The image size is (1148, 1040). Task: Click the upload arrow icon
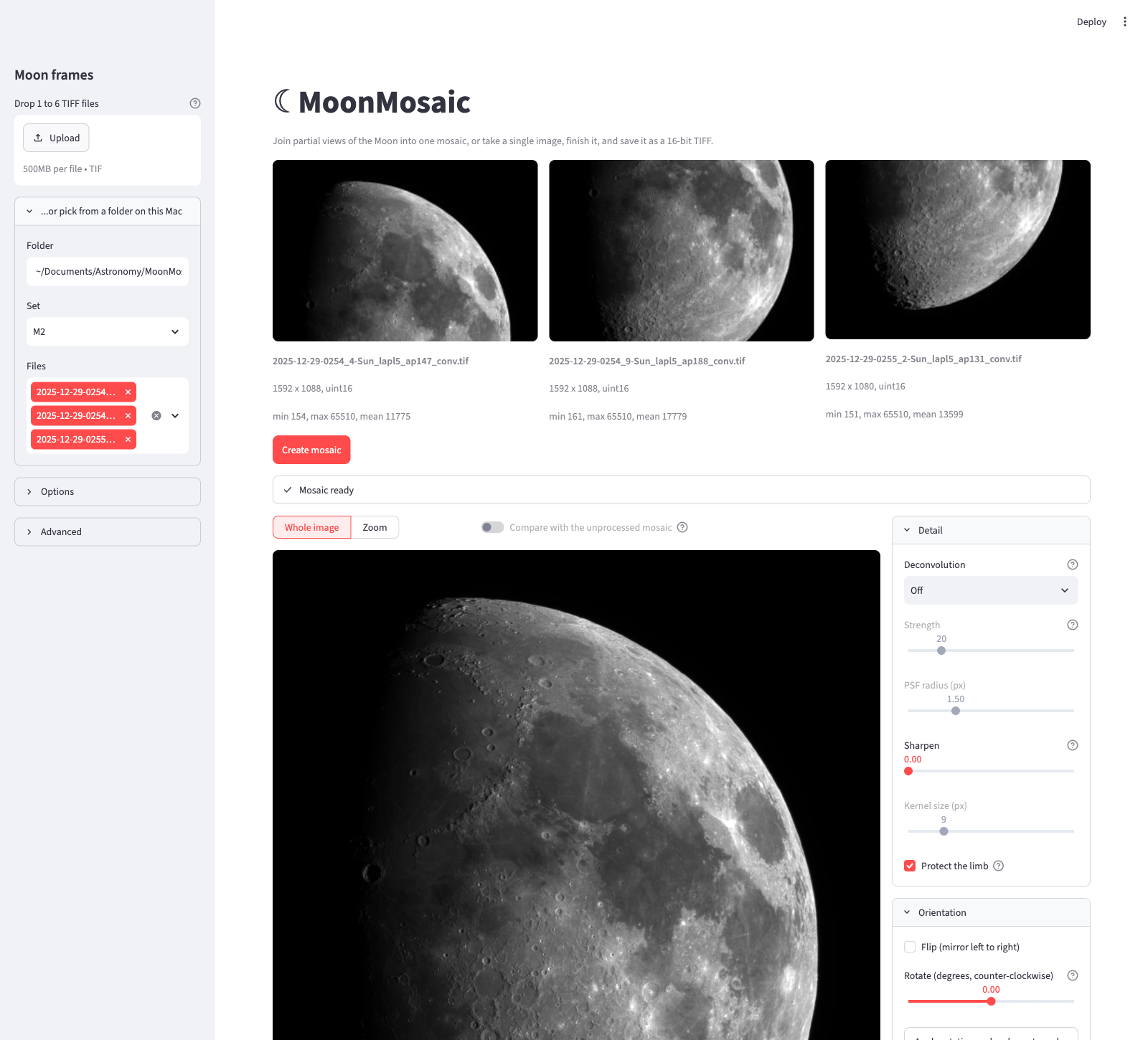click(x=38, y=138)
